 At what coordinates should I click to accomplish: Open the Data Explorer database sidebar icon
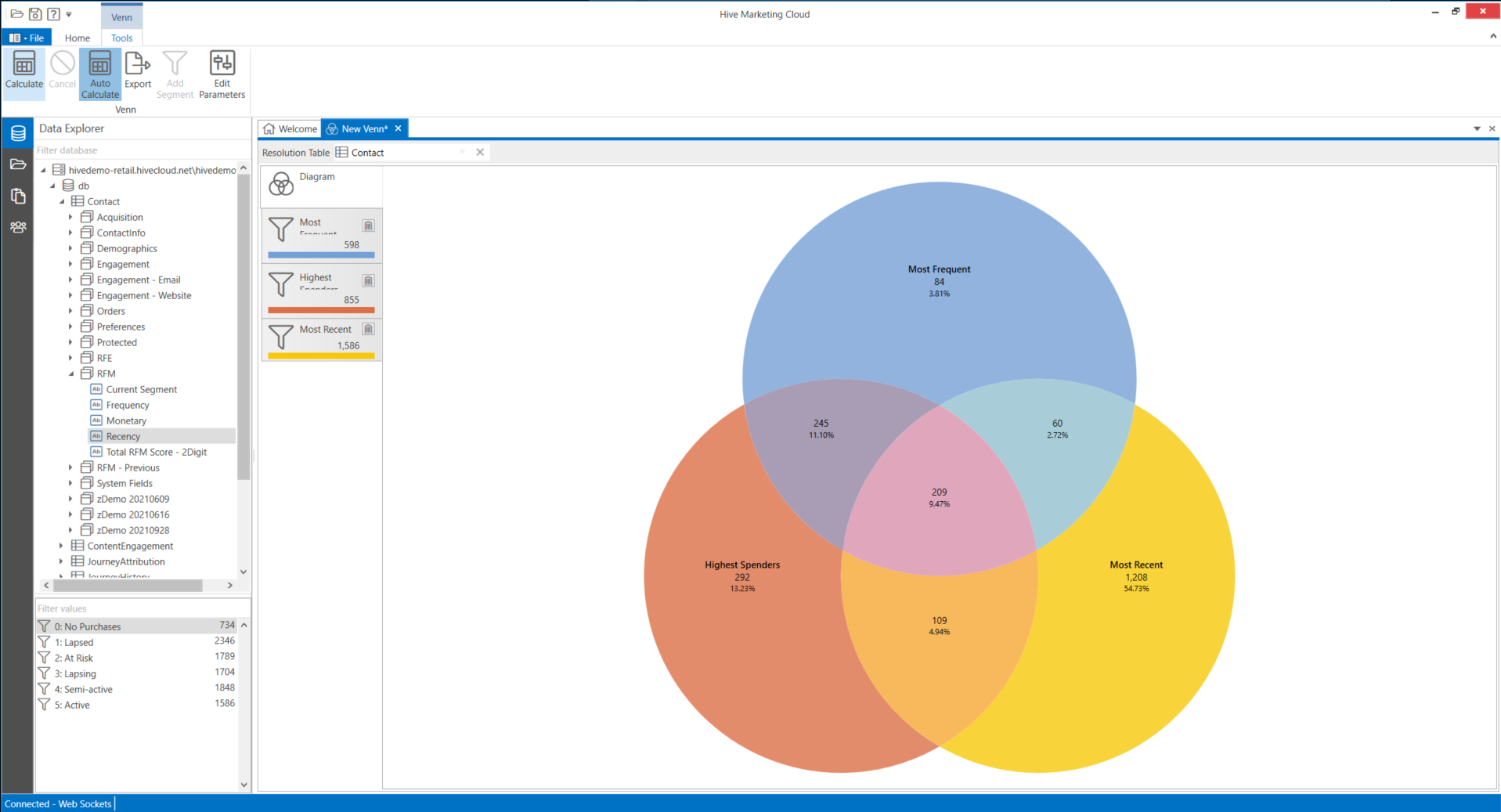tap(18, 133)
